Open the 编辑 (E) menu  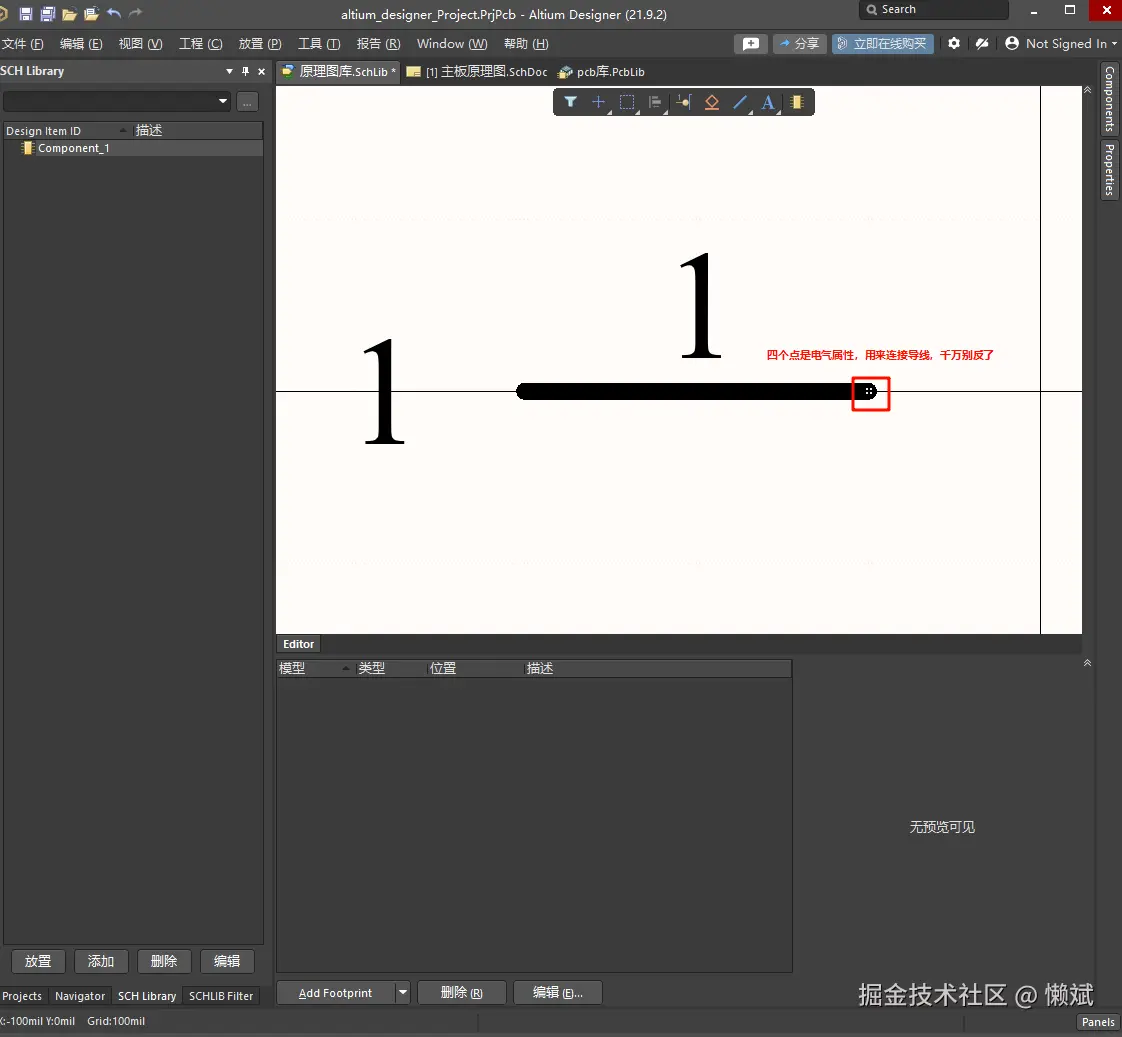pyautogui.click(x=81, y=44)
